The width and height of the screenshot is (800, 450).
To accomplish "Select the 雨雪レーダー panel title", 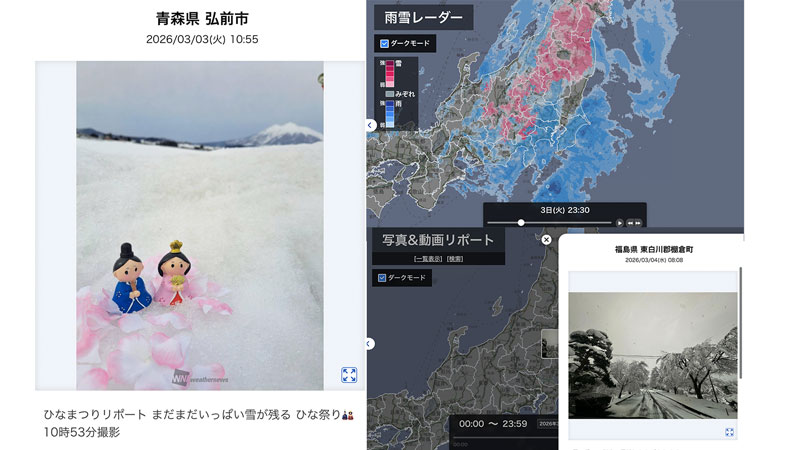I will 423,17.
